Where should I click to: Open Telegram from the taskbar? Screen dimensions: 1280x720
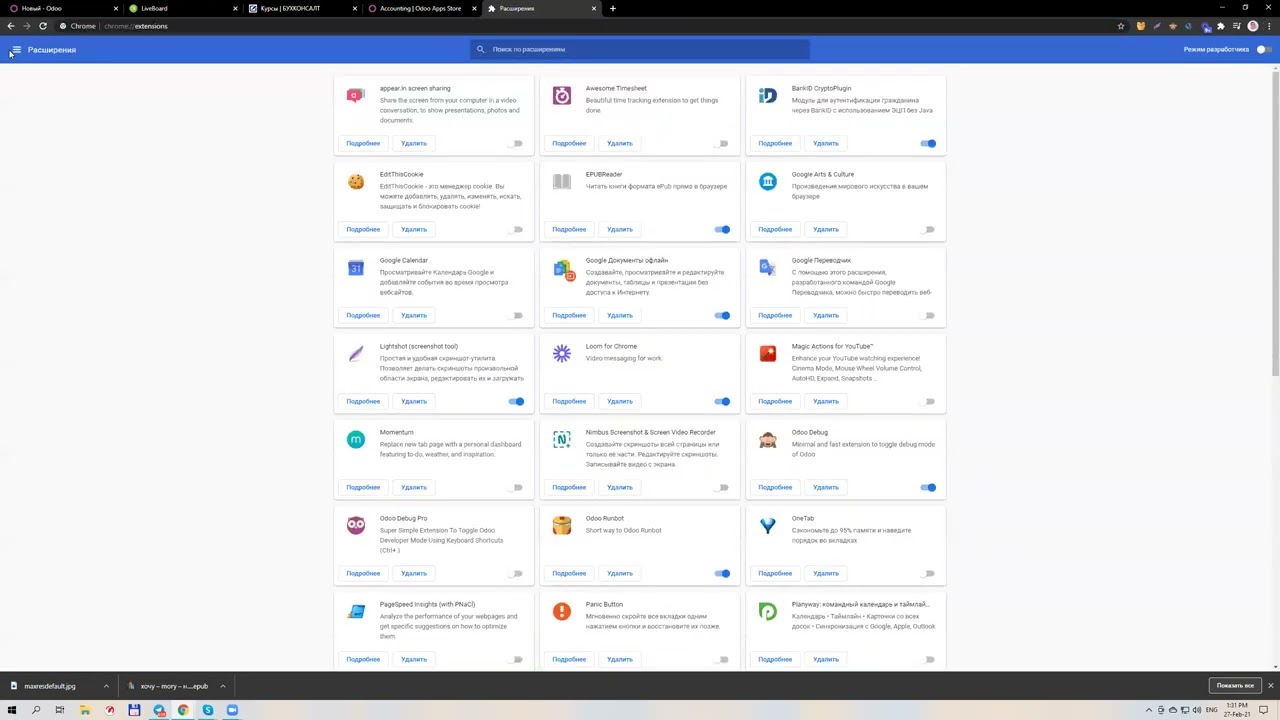pyautogui.click(x=159, y=710)
